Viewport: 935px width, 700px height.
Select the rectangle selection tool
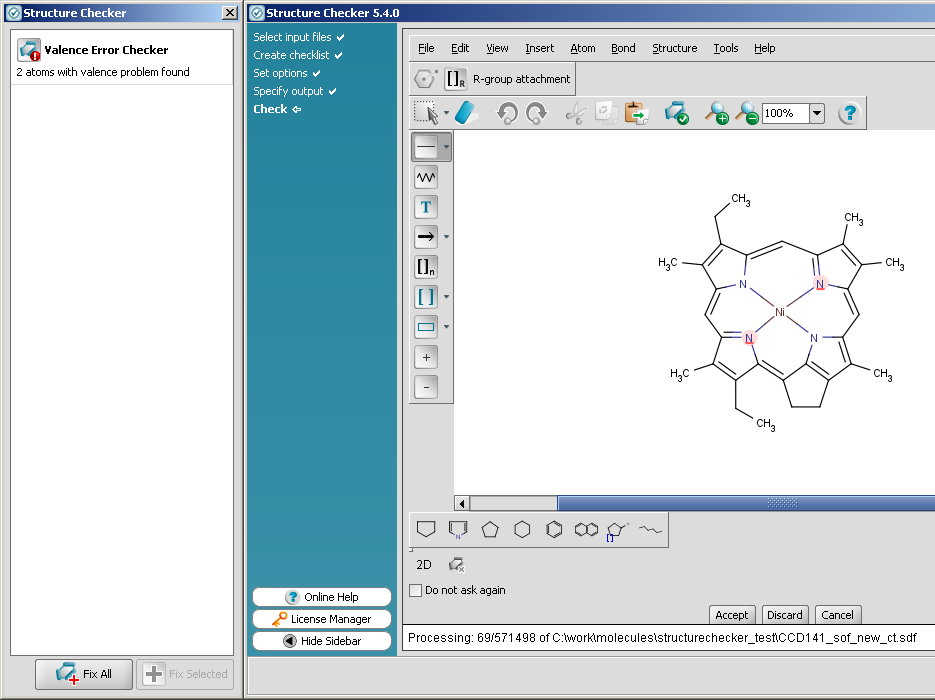(x=426, y=113)
